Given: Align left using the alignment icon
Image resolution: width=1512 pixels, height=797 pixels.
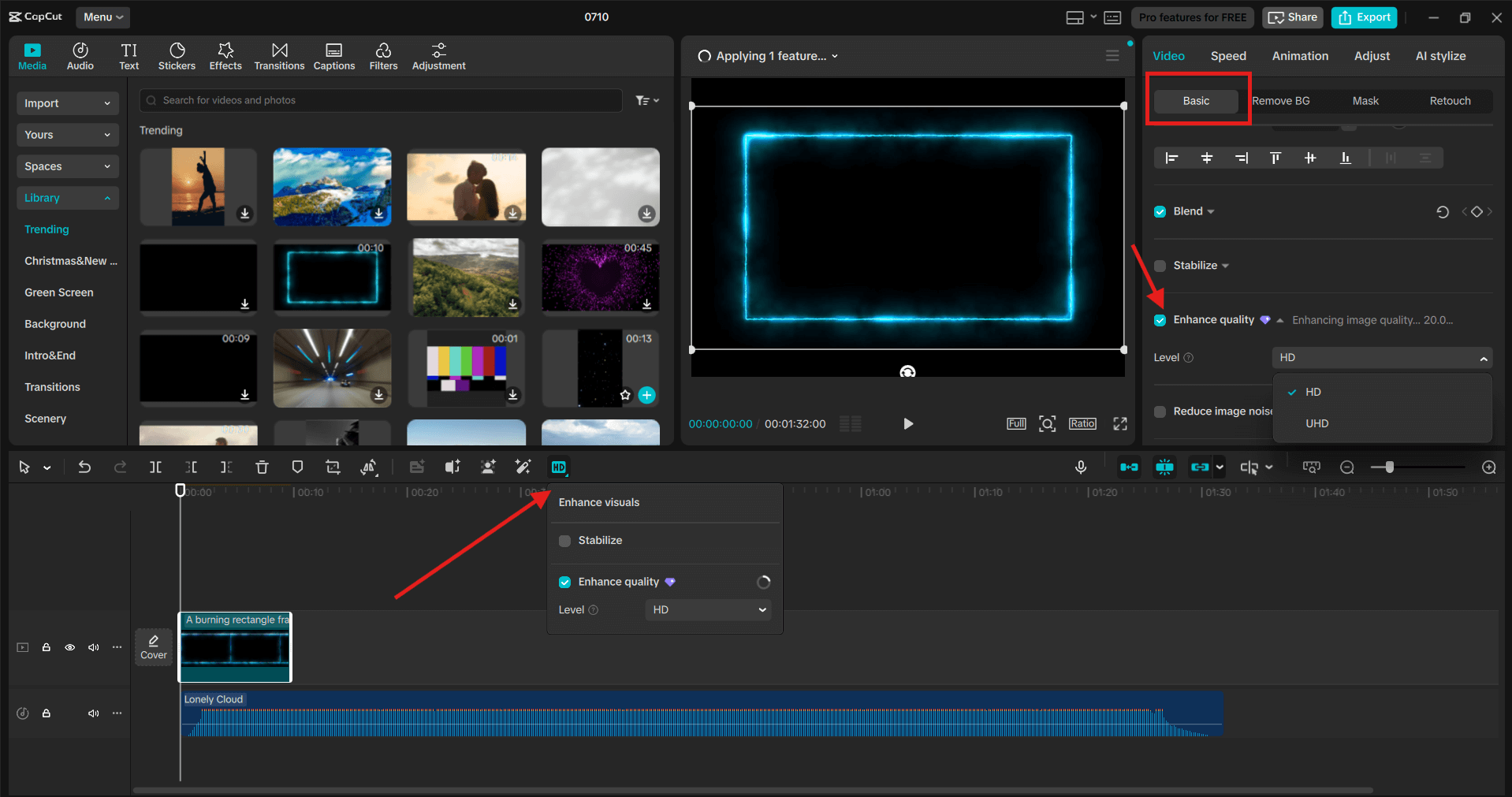Looking at the screenshot, I should click(1171, 158).
